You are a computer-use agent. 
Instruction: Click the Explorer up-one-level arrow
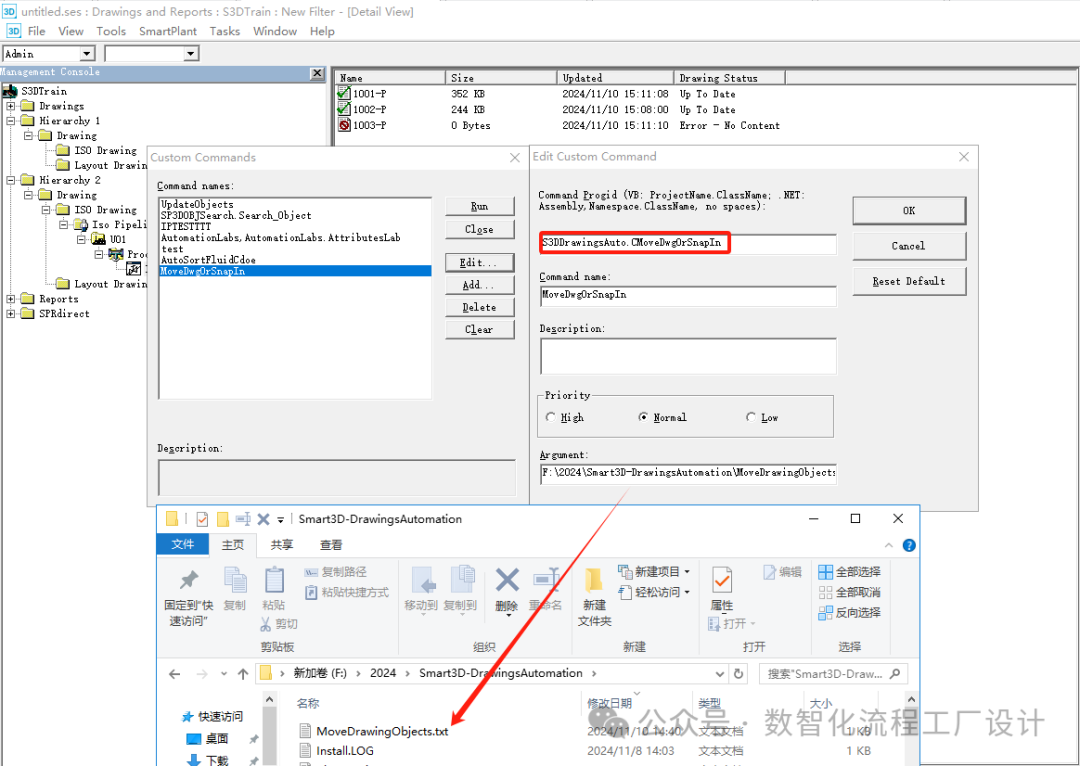point(242,674)
